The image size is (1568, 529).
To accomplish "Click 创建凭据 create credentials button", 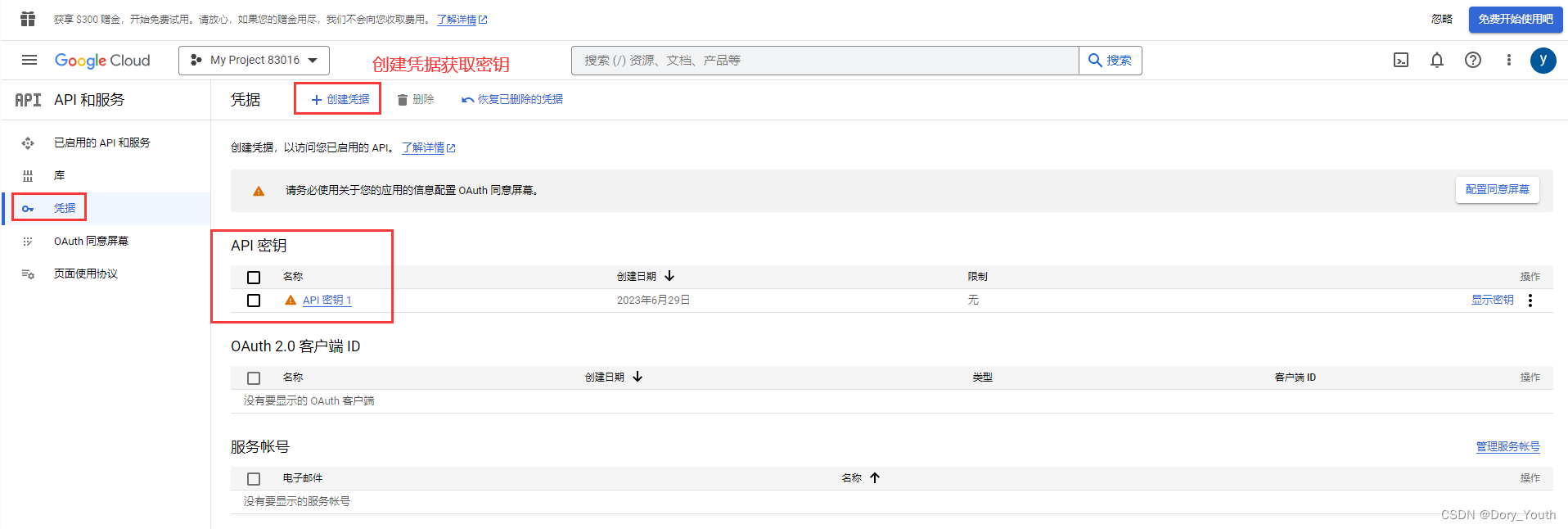I will pyautogui.click(x=340, y=99).
